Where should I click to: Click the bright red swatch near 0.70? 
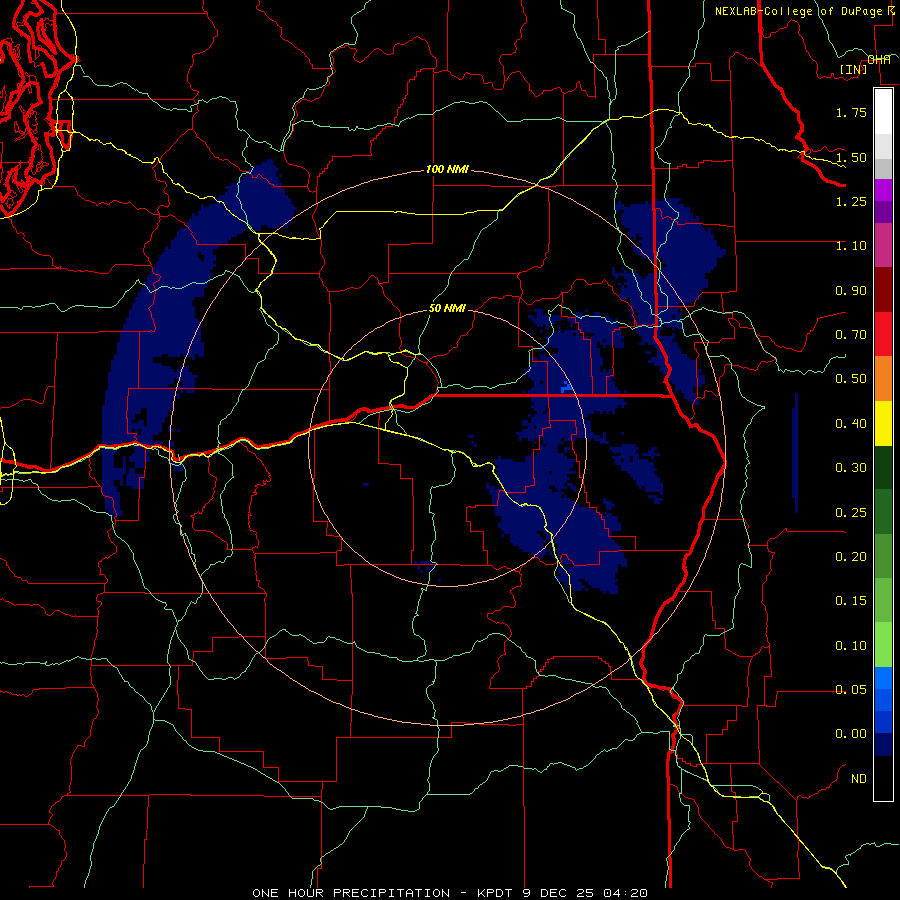click(x=883, y=335)
